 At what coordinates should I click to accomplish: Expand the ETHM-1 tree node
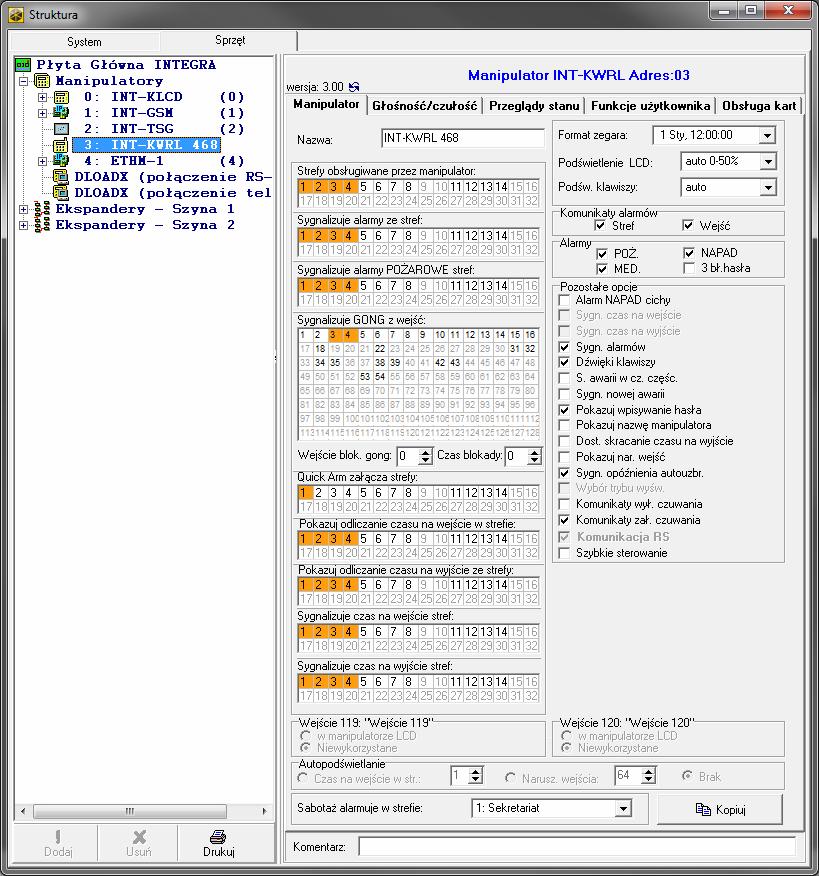(x=42, y=161)
